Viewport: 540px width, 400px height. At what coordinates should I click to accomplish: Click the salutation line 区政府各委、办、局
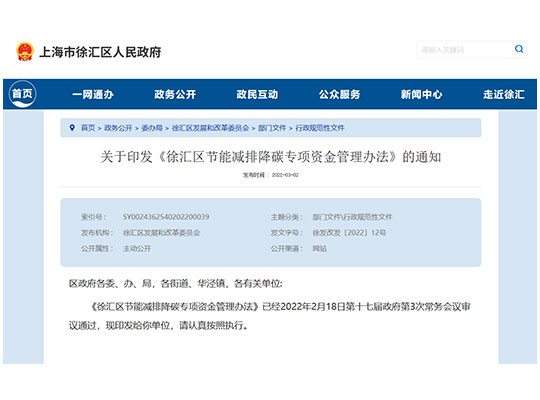[x=176, y=284]
